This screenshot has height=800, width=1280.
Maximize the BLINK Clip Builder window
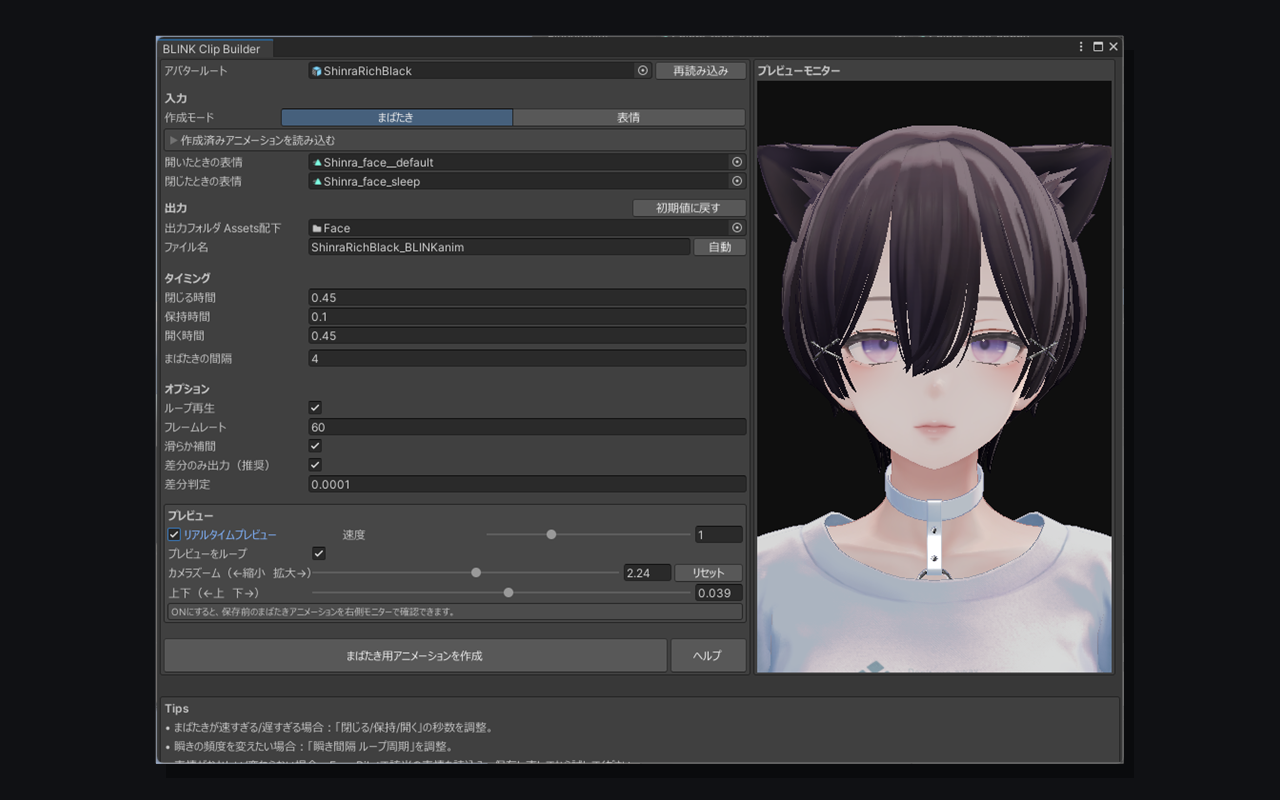(1098, 47)
